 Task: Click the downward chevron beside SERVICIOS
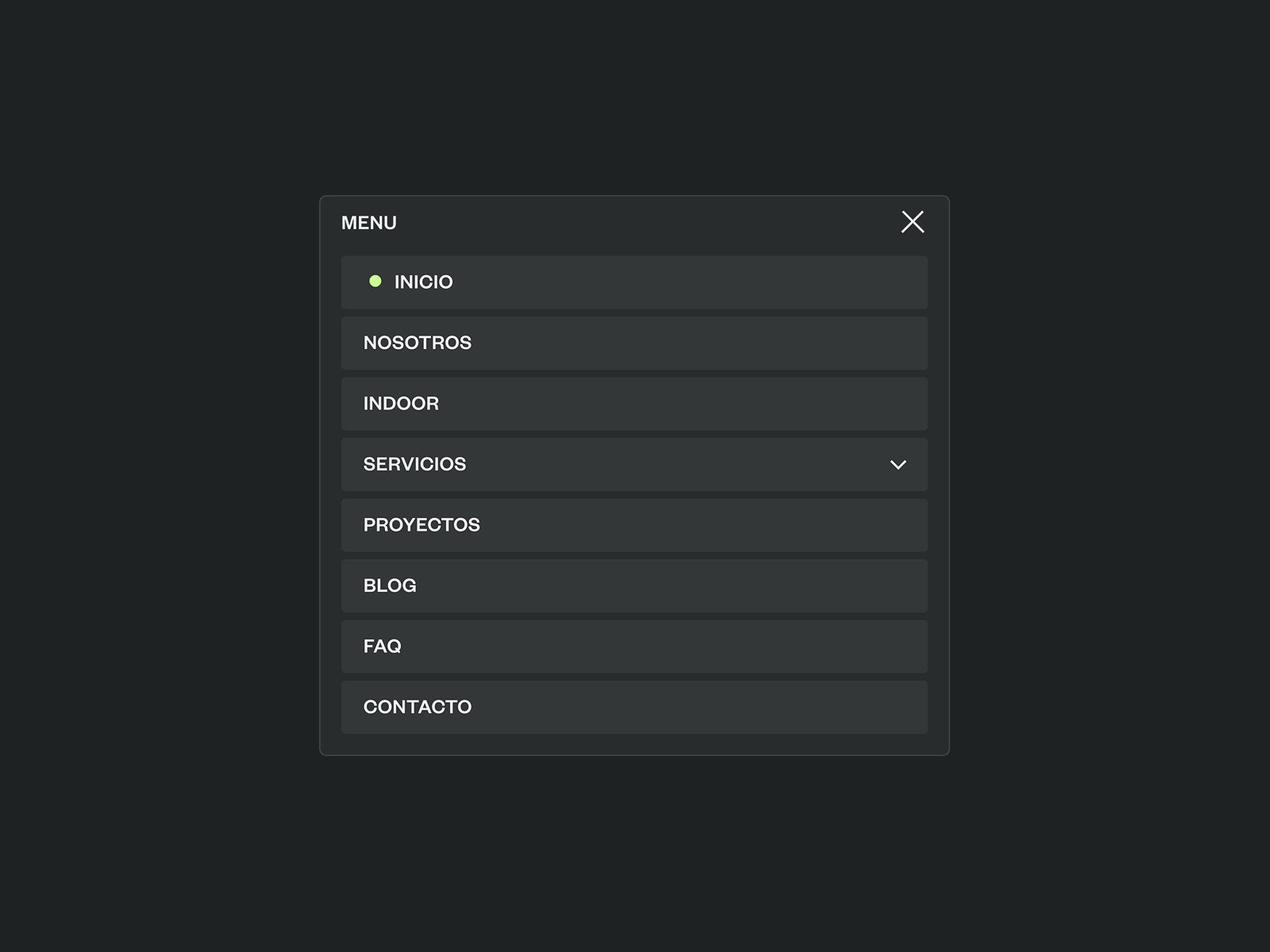point(899,464)
